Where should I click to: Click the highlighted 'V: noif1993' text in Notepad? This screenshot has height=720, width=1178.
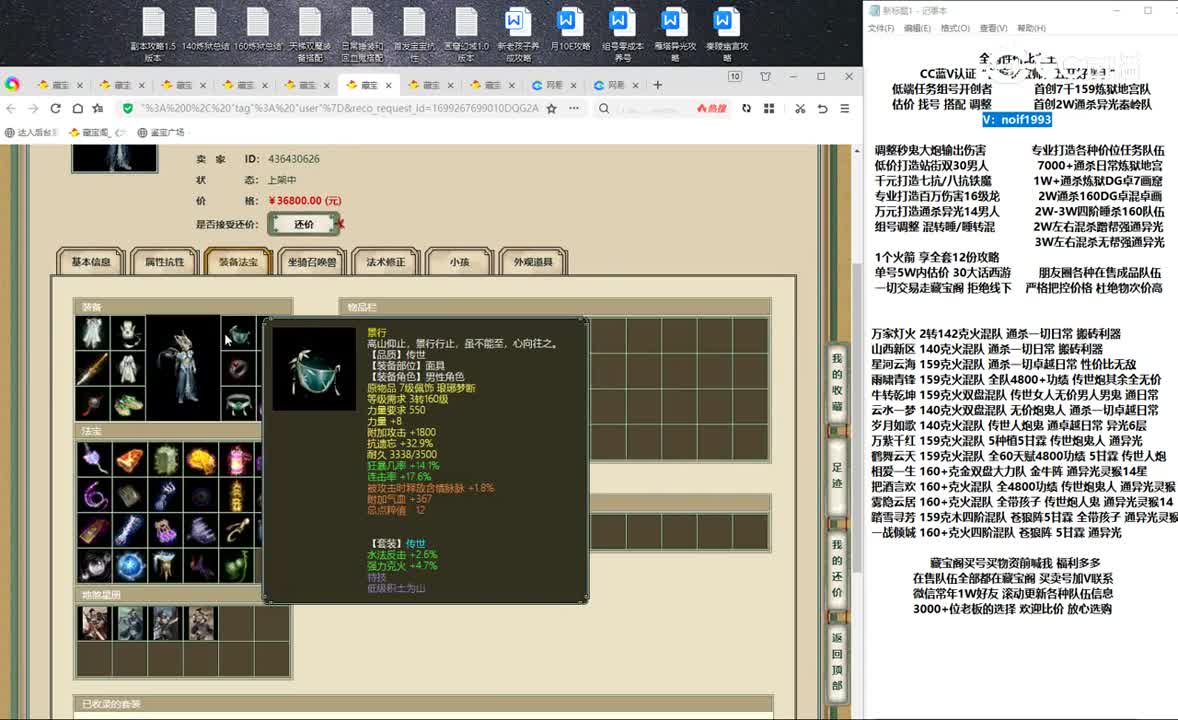1016,119
